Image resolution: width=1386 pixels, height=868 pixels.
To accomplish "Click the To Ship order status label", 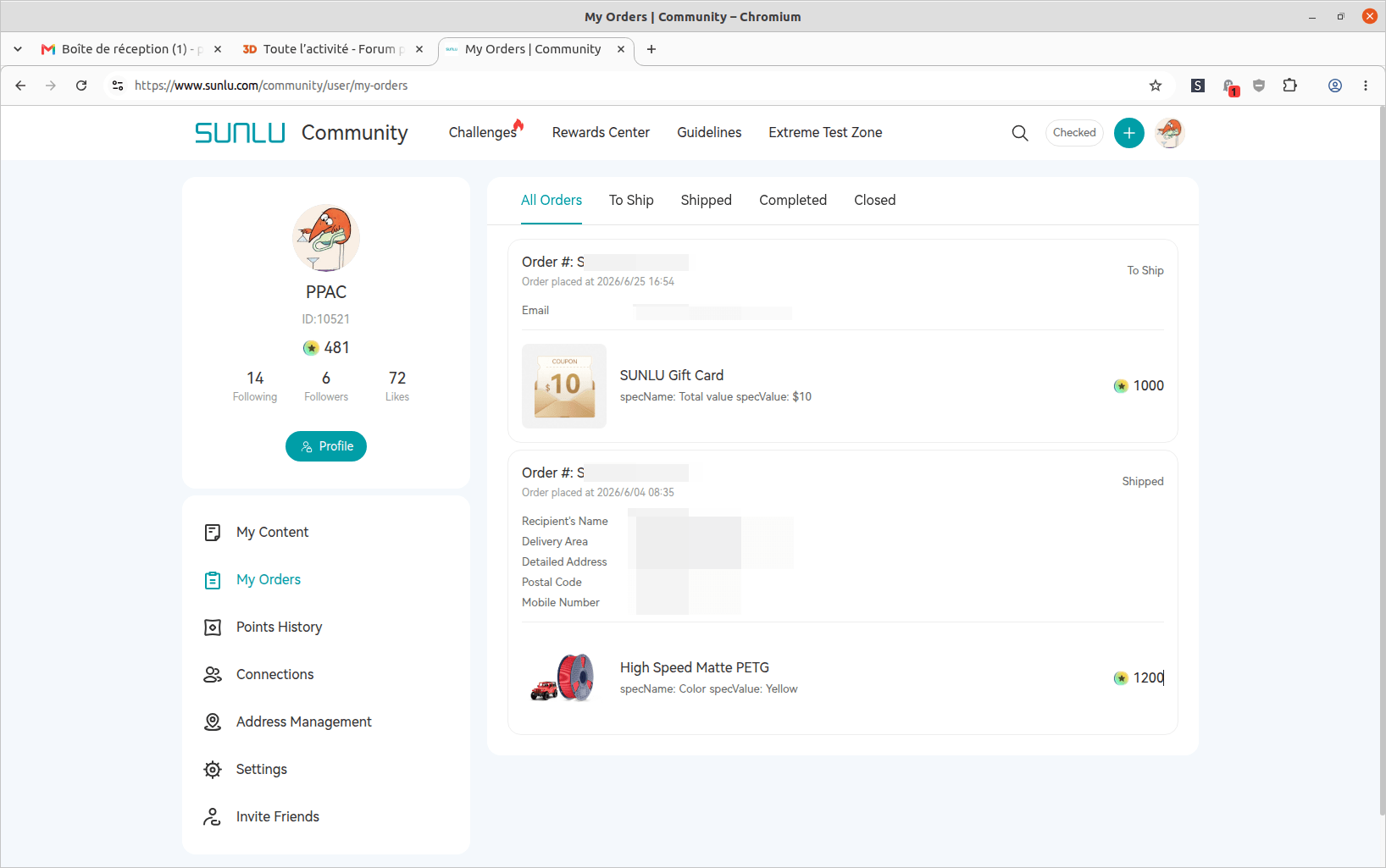I will [x=1145, y=271].
